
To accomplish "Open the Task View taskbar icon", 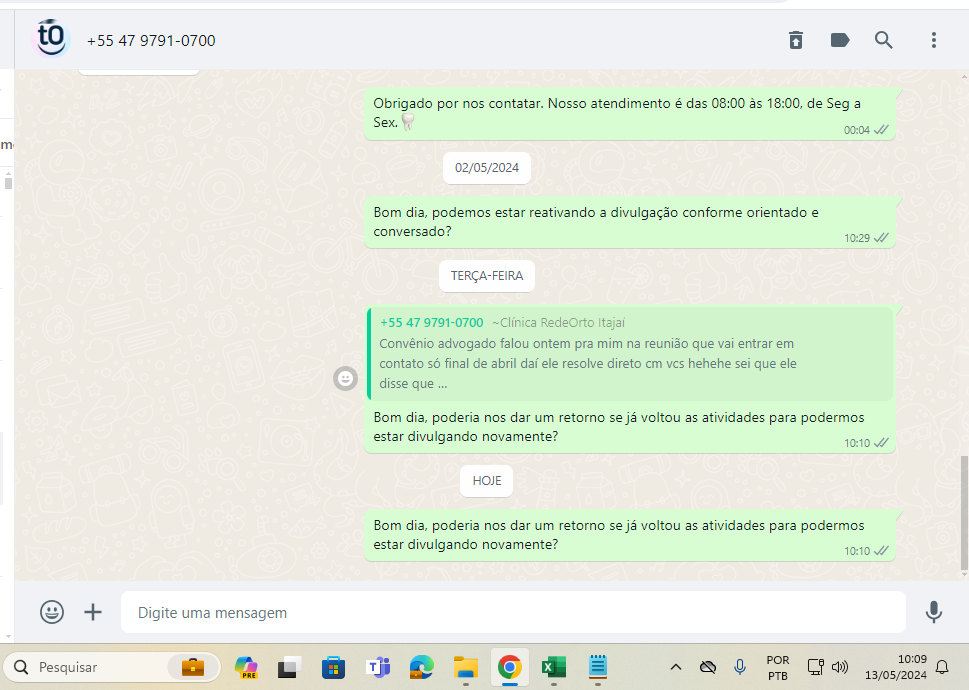I will click(289, 667).
